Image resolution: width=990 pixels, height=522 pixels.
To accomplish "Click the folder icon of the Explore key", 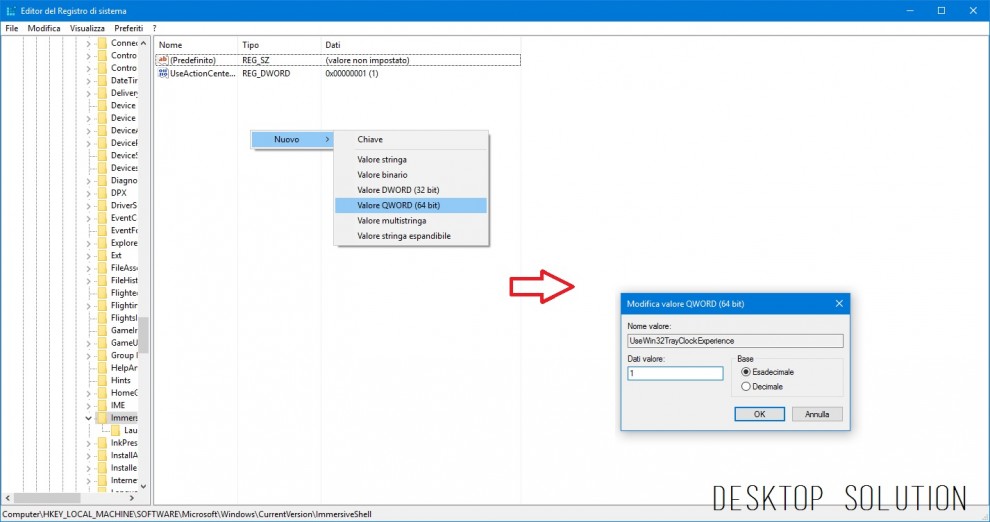I will pyautogui.click(x=102, y=243).
